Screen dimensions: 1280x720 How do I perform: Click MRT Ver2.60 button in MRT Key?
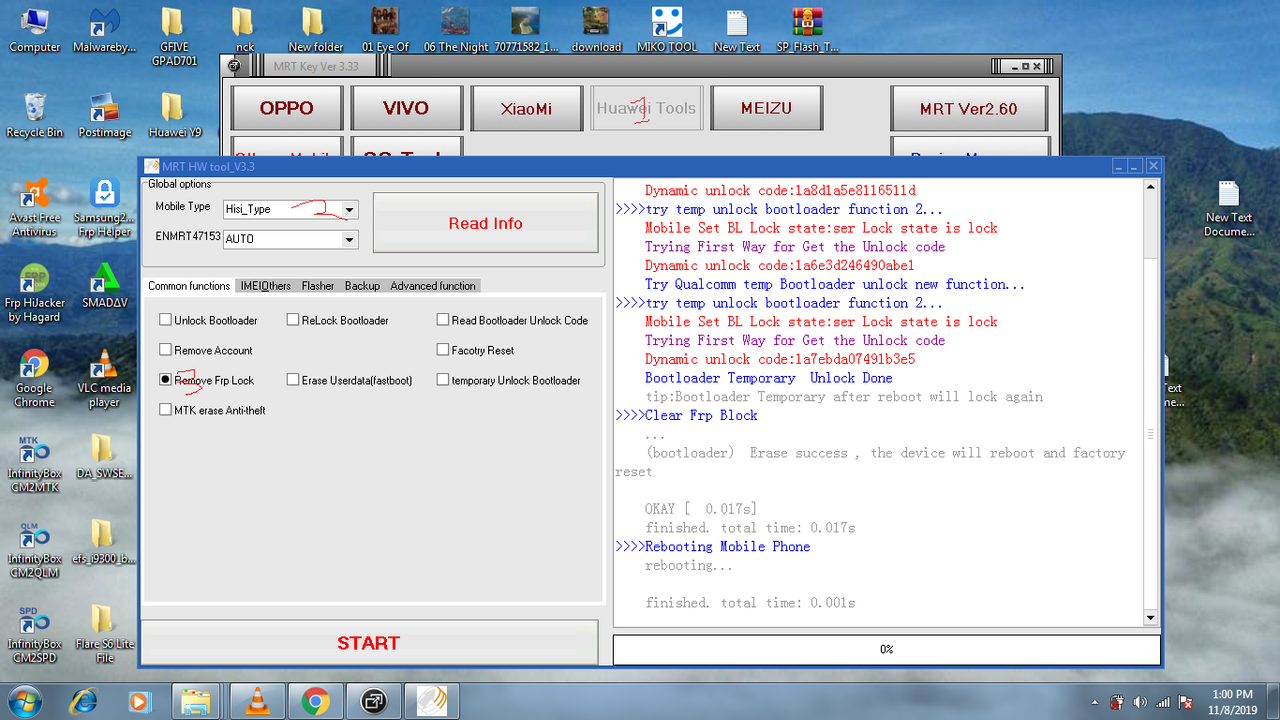pos(969,108)
